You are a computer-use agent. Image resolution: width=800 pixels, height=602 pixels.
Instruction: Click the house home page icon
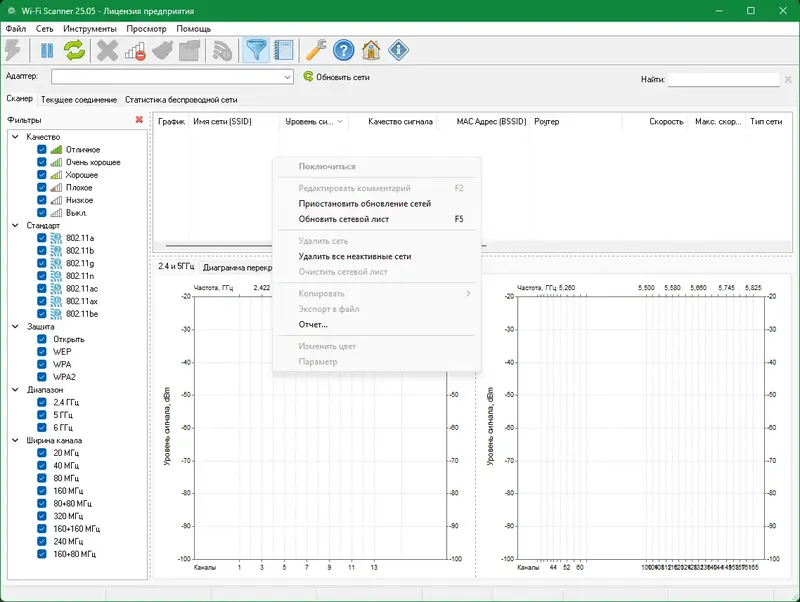tap(371, 50)
